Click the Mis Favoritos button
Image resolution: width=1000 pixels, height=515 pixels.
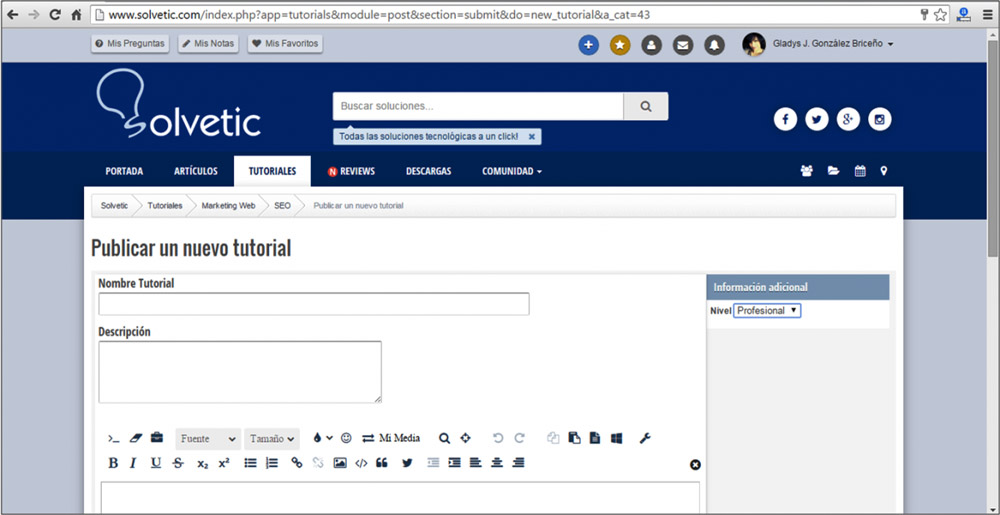pyautogui.click(x=285, y=43)
